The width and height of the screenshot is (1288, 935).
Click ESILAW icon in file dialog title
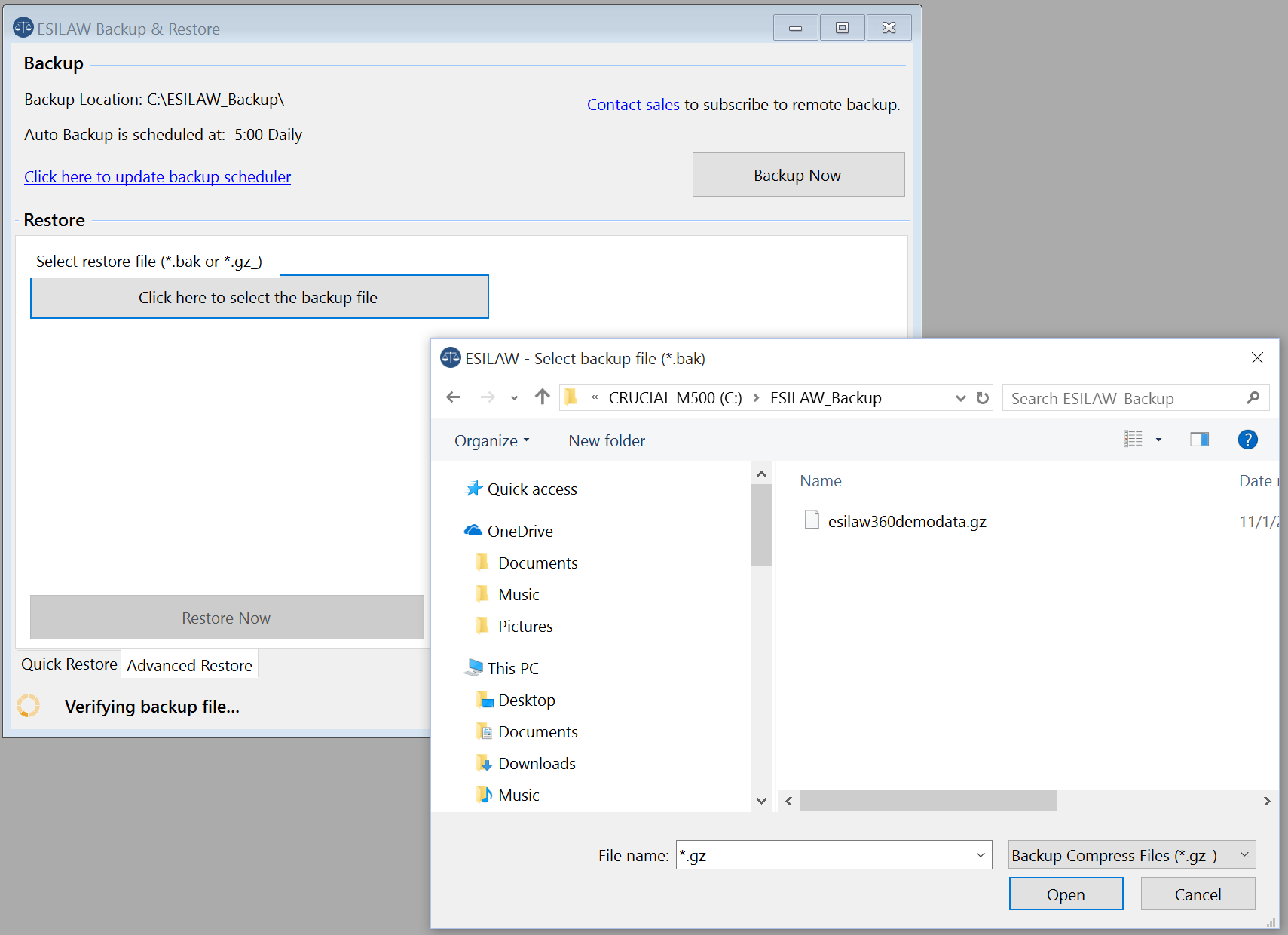[x=450, y=357]
